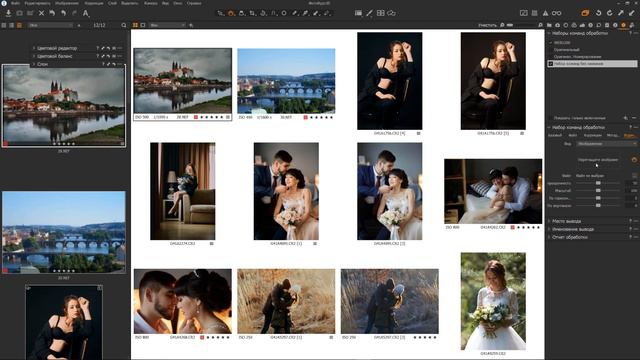Screen dimensions: 640x360
Task: Select the Оригинальный recipe row
Action: (x=567, y=50)
